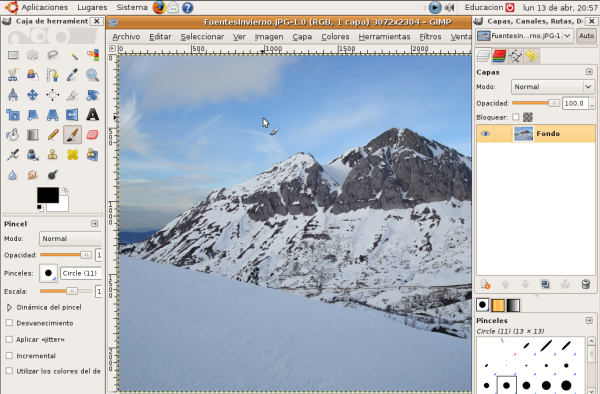Delete layer with trash icon
600x394 pixels.
tap(585, 284)
